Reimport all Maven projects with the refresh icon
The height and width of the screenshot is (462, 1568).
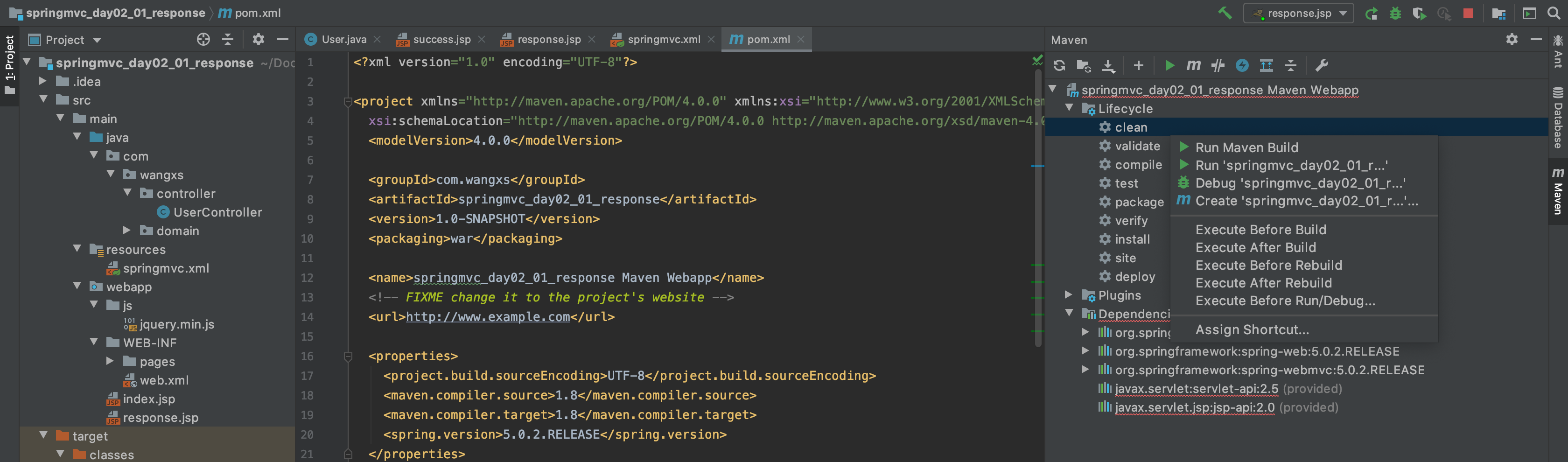pos(1059,66)
